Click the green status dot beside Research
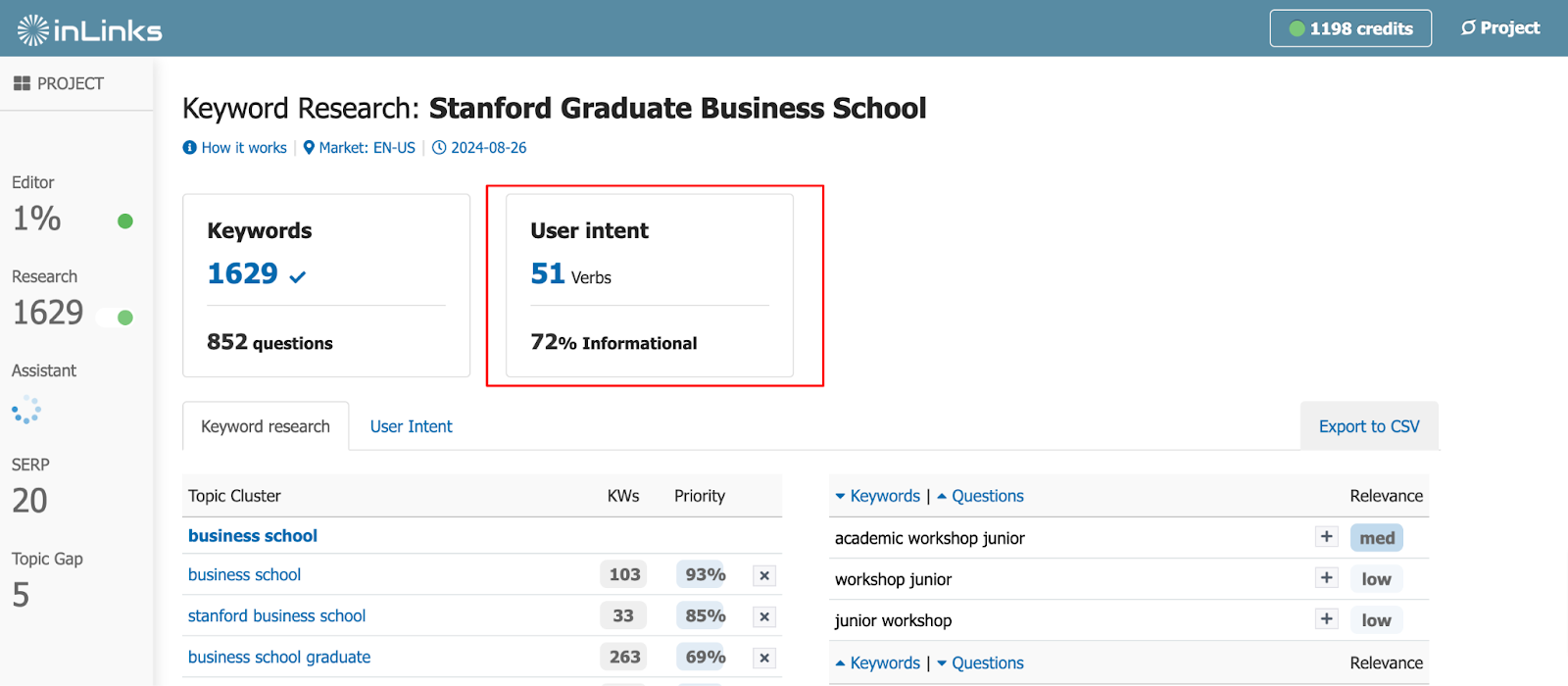The image size is (1568, 686). click(x=125, y=318)
